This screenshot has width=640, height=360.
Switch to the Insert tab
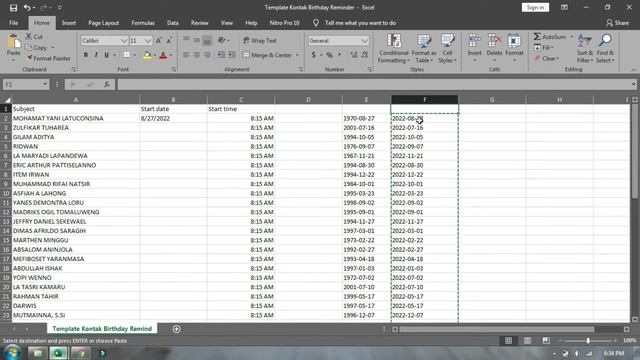(69, 23)
